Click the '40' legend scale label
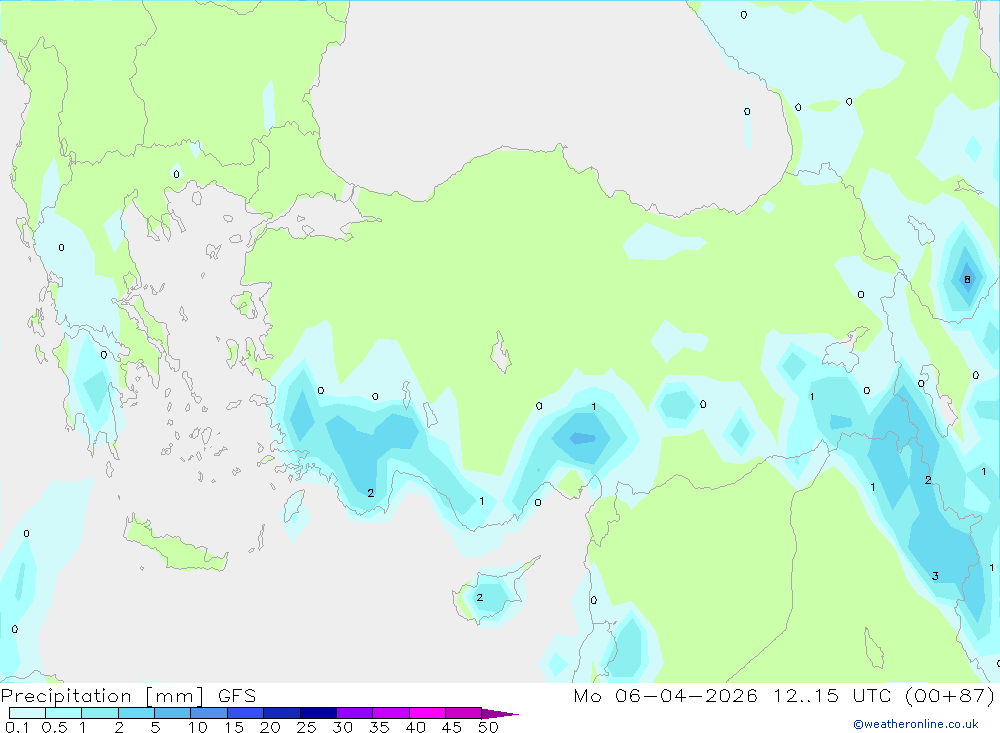The height and width of the screenshot is (733, 1000). [415, 727]
